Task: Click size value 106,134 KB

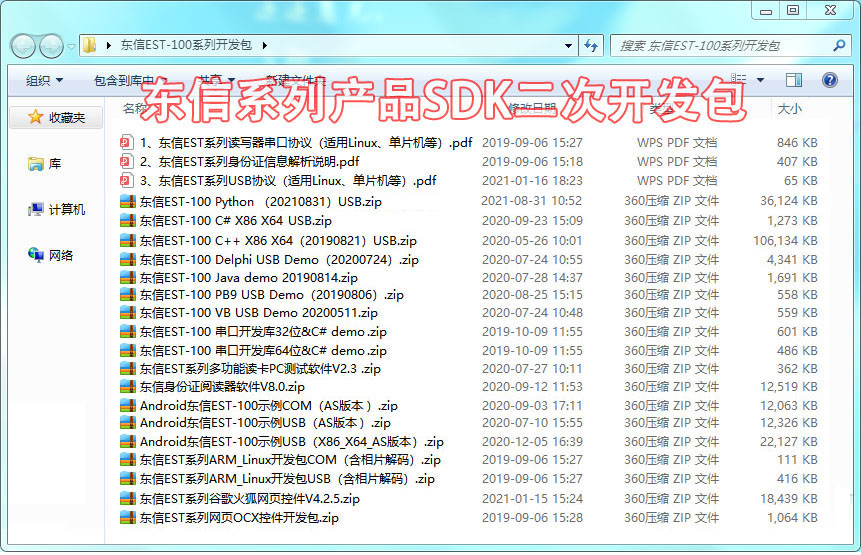Action: [x=785, y=240]
